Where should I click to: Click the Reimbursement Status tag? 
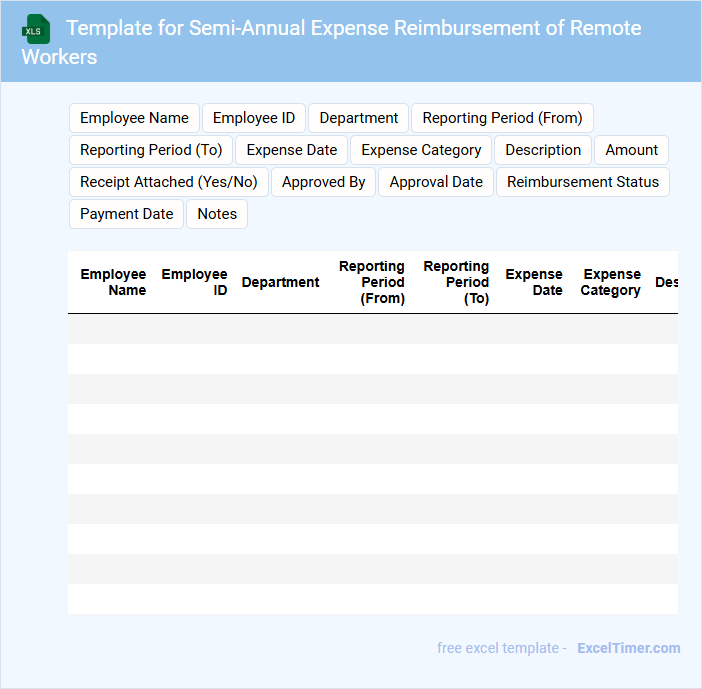583,182
